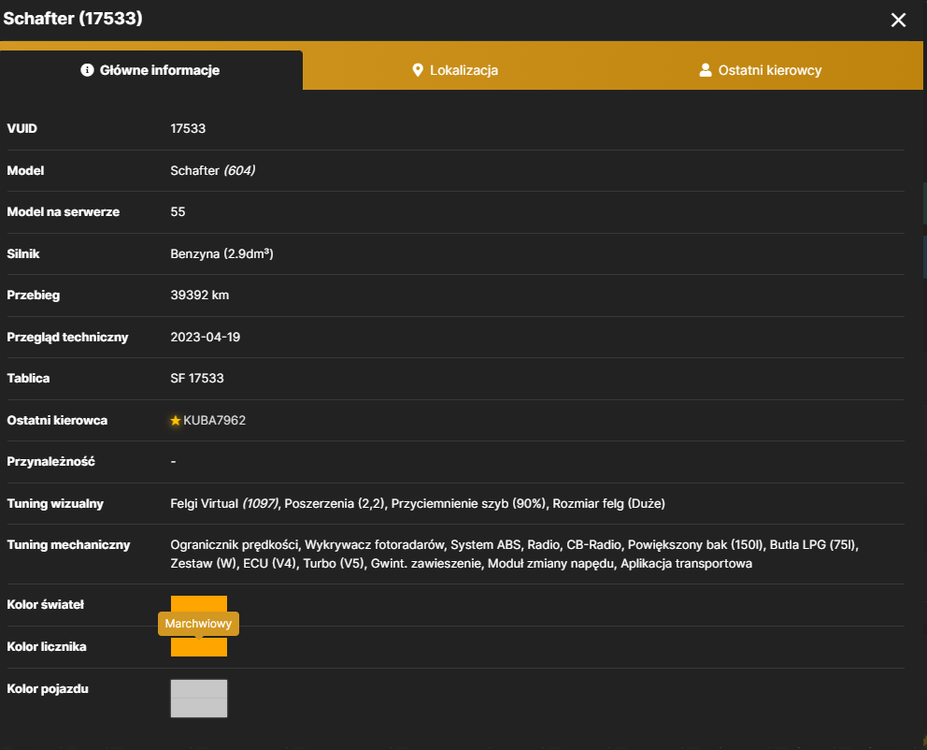This screenshot has width=927, height=750.
Task: Click the Przegląd techniczny label
Action: coord(67,337)
